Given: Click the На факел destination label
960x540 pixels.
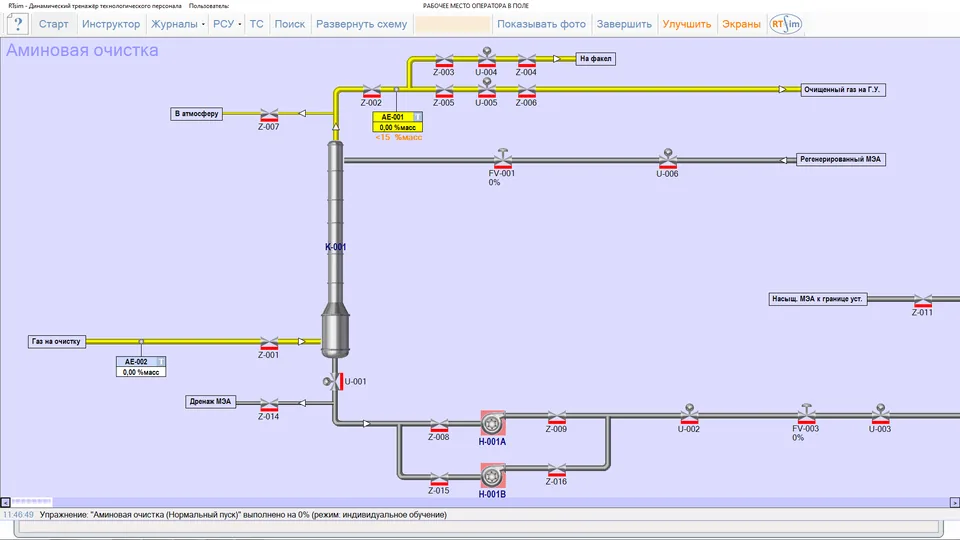Looking at the screenshot, I should pyautogui.click(x=596, y=59).
